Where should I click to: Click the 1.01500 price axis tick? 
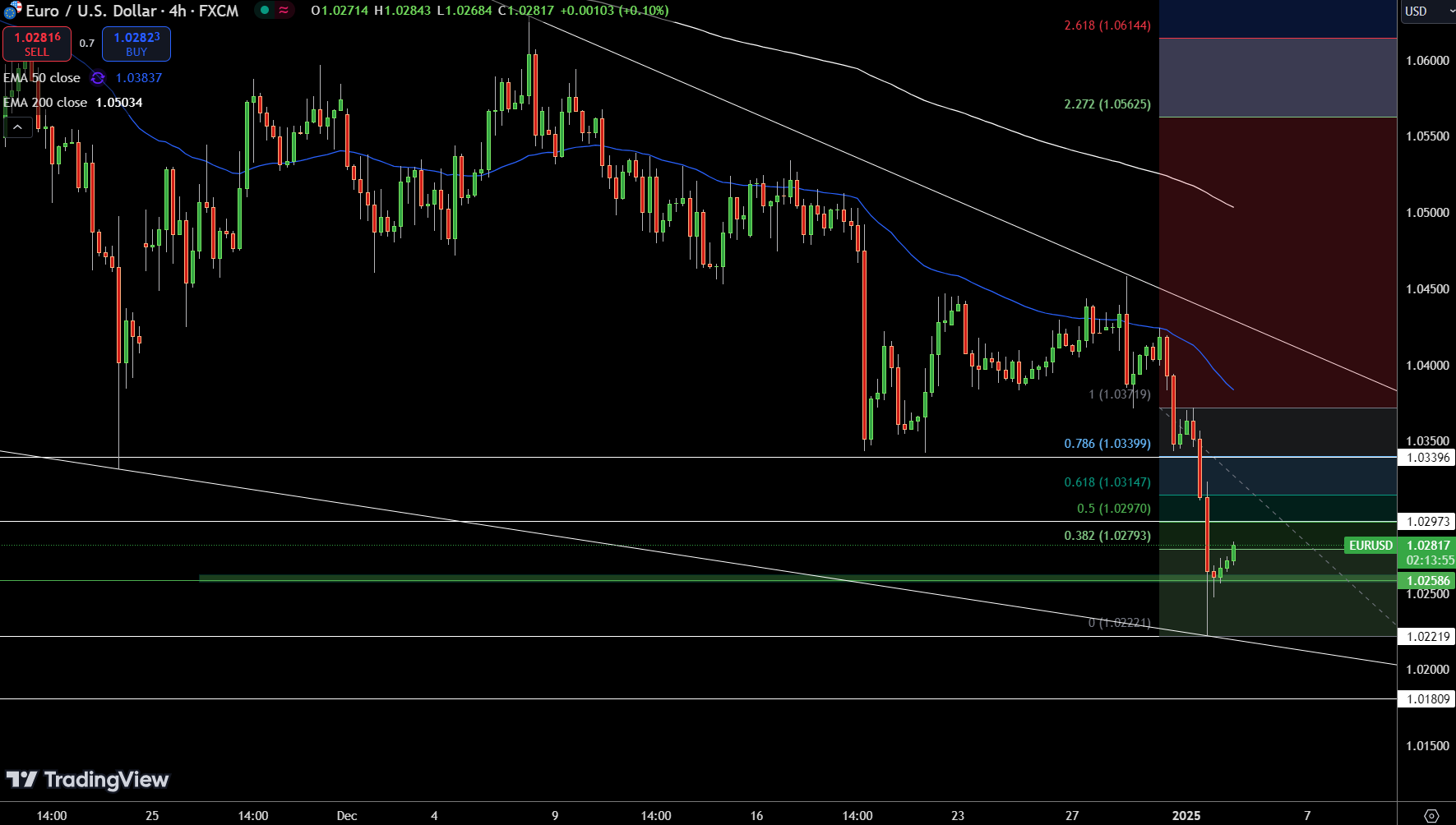coord(1427,746)
